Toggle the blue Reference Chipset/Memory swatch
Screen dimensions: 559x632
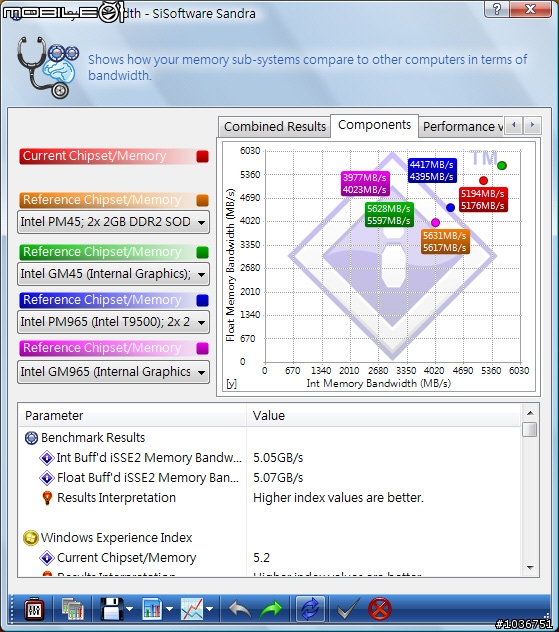point(202,300)
